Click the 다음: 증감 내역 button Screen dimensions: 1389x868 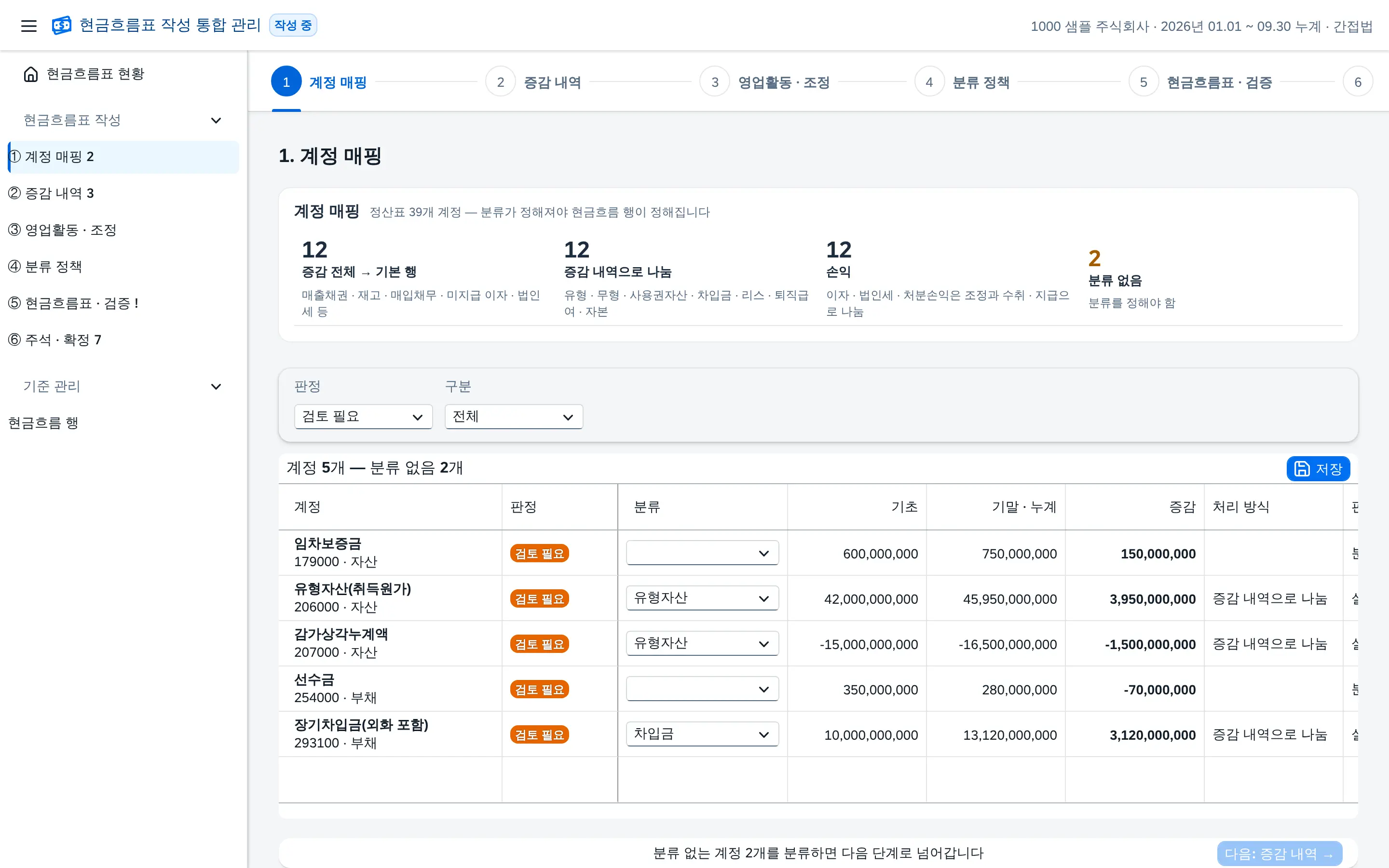tap(1280, 854)
